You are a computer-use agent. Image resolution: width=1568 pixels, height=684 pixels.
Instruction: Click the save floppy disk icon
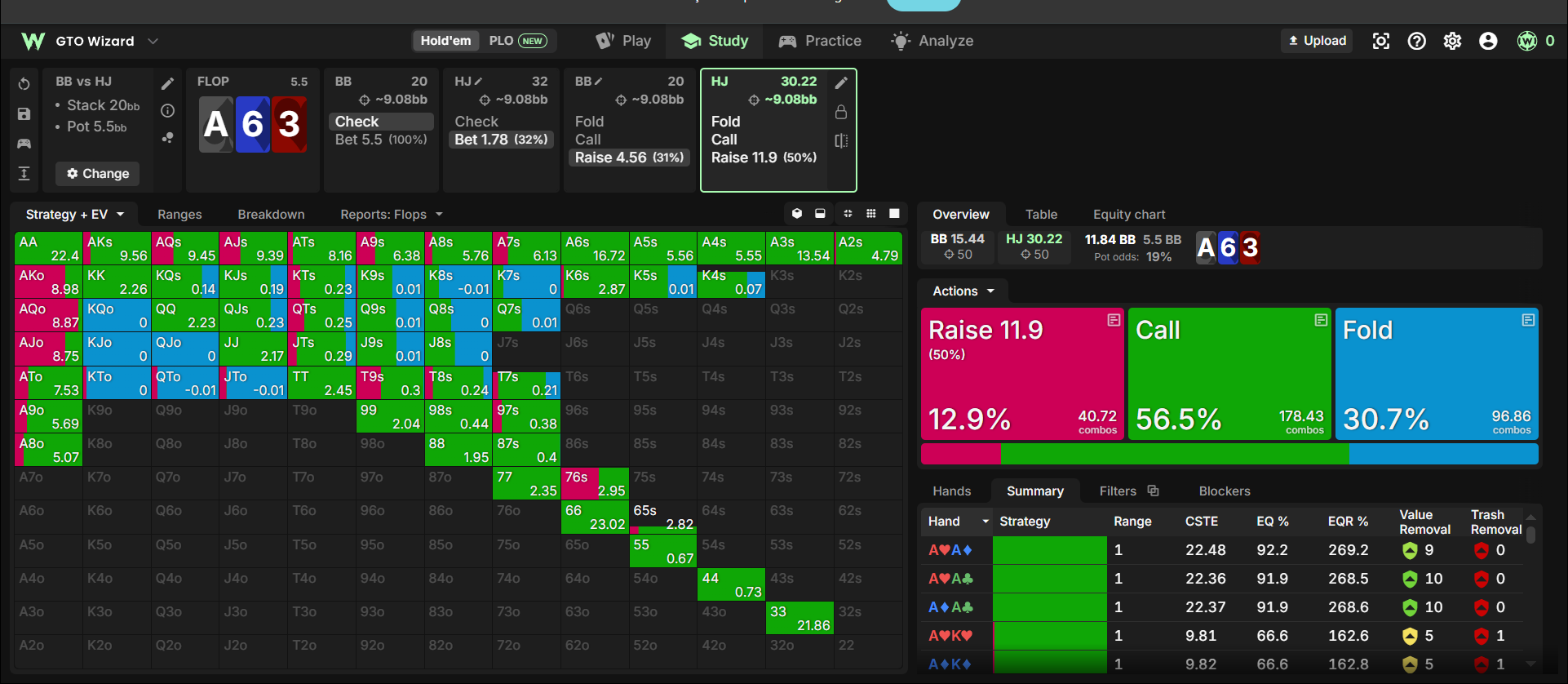click(24, 114)
